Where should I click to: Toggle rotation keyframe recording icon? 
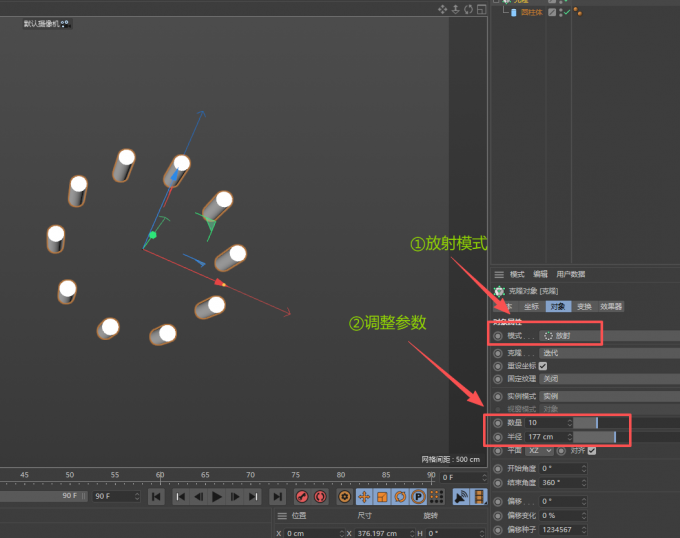(400, 497)
